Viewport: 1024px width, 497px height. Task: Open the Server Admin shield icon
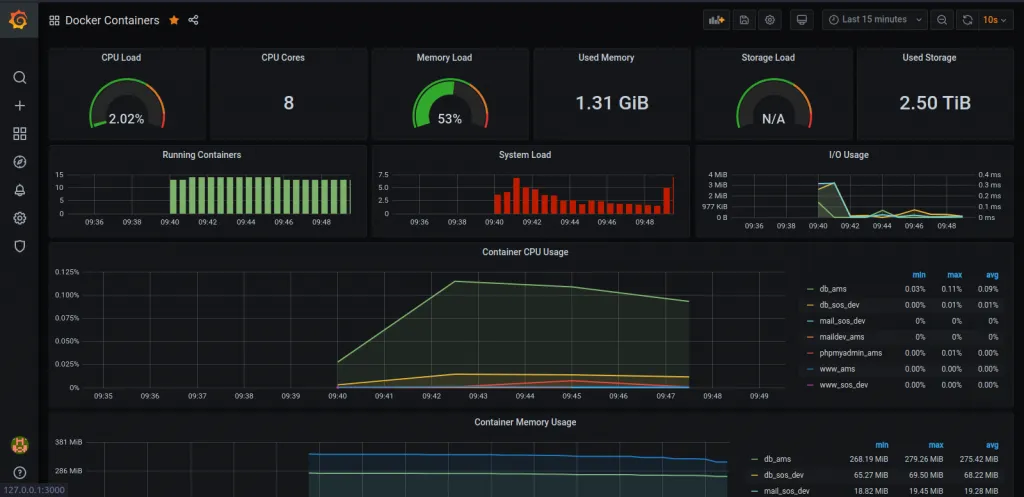coord(19,246)
